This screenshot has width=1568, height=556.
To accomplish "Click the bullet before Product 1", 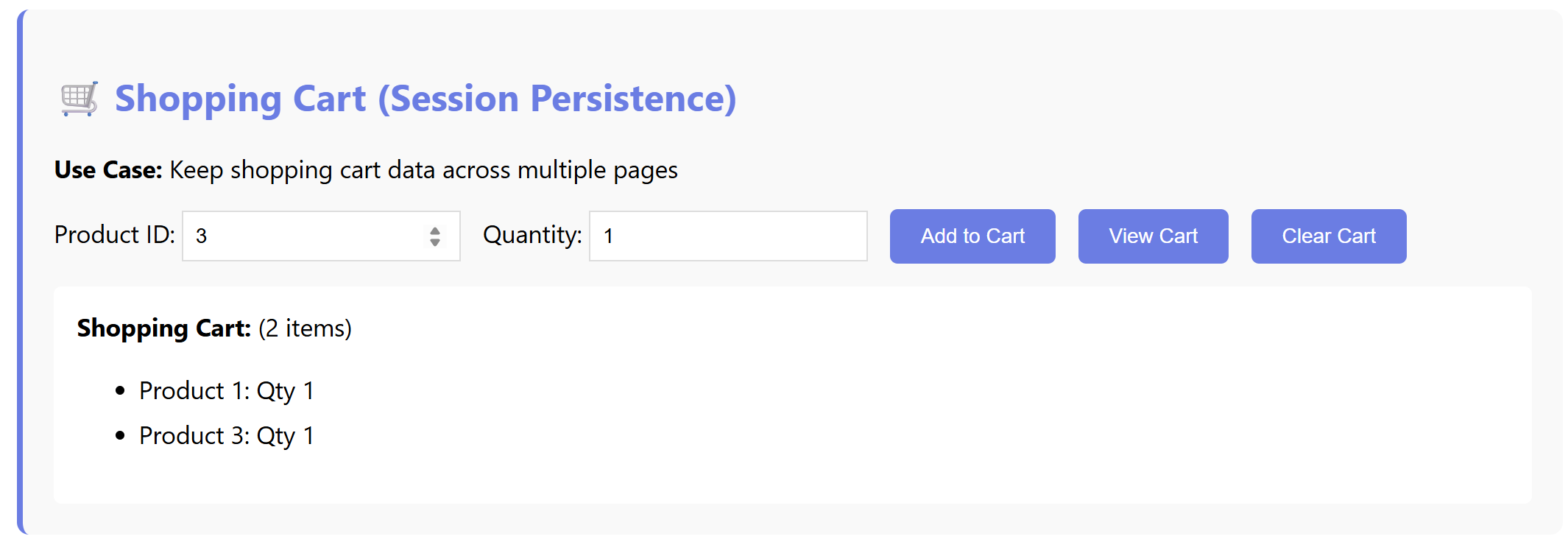I will (121, 391).
